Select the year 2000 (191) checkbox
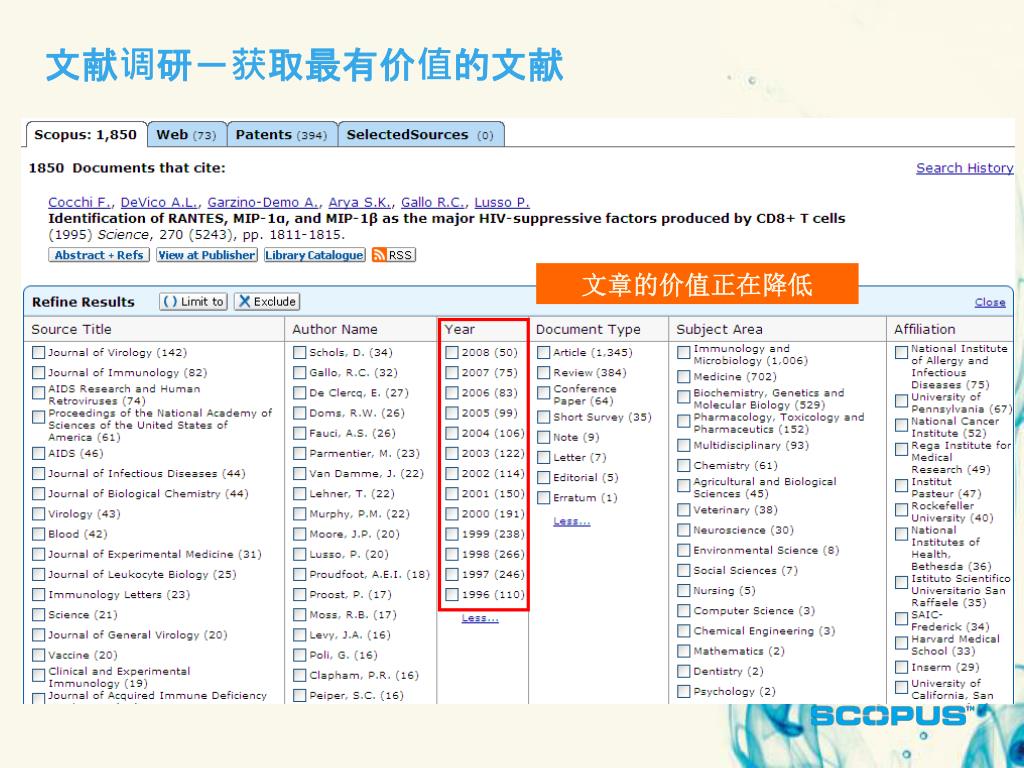1024x768 pixels. coord(452,514)
